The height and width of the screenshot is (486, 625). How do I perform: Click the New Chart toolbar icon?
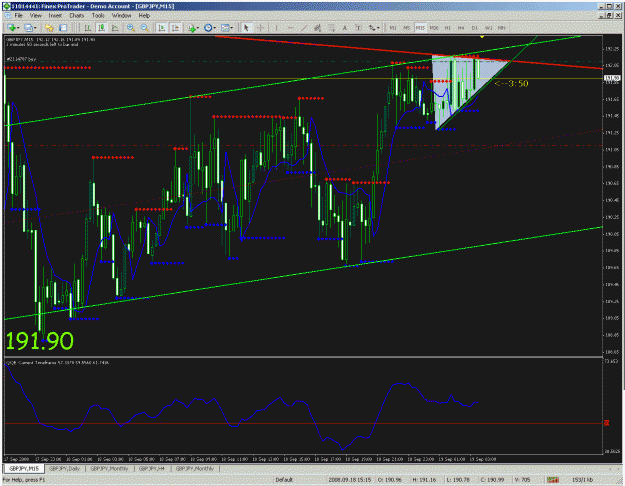point(11,28)
